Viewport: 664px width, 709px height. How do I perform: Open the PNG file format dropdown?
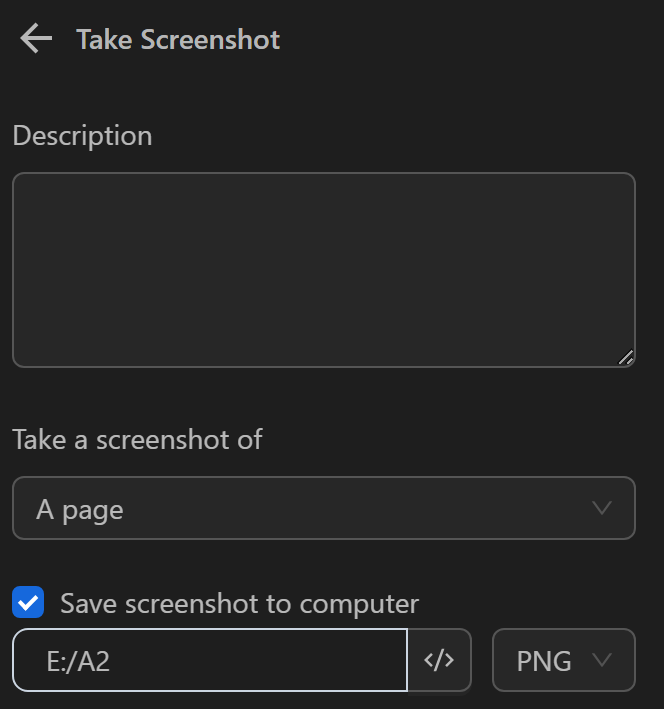tap(563, 660)
